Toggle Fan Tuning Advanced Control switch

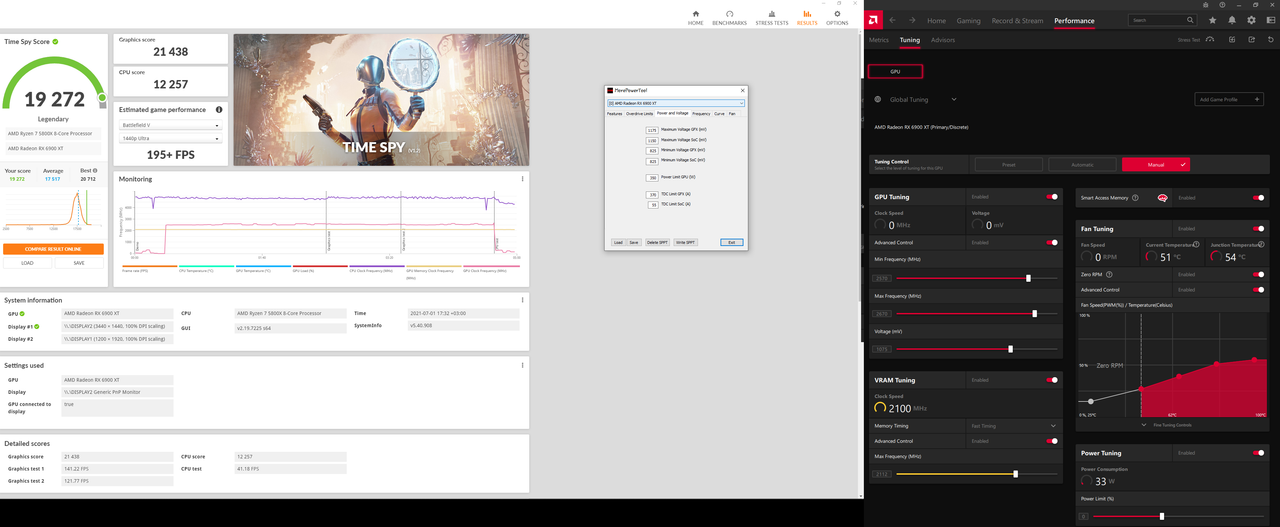1259,290
